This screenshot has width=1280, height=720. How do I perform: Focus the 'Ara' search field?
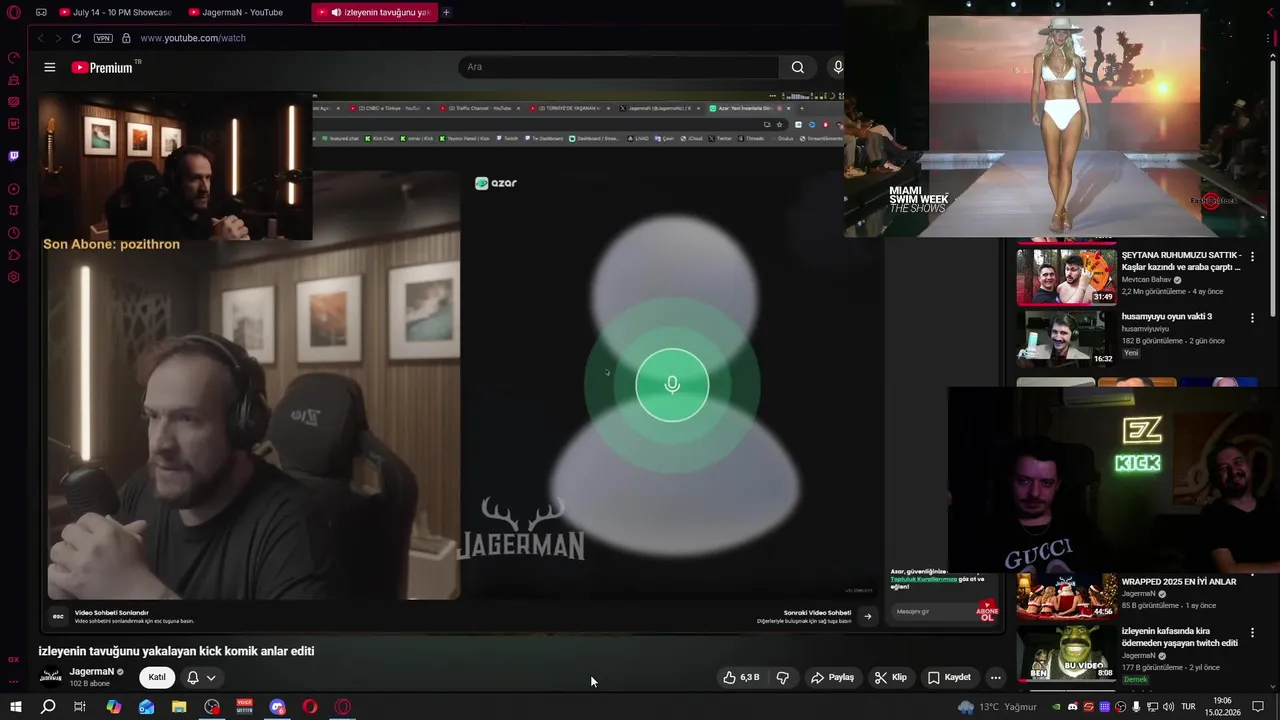click(618, 67)
